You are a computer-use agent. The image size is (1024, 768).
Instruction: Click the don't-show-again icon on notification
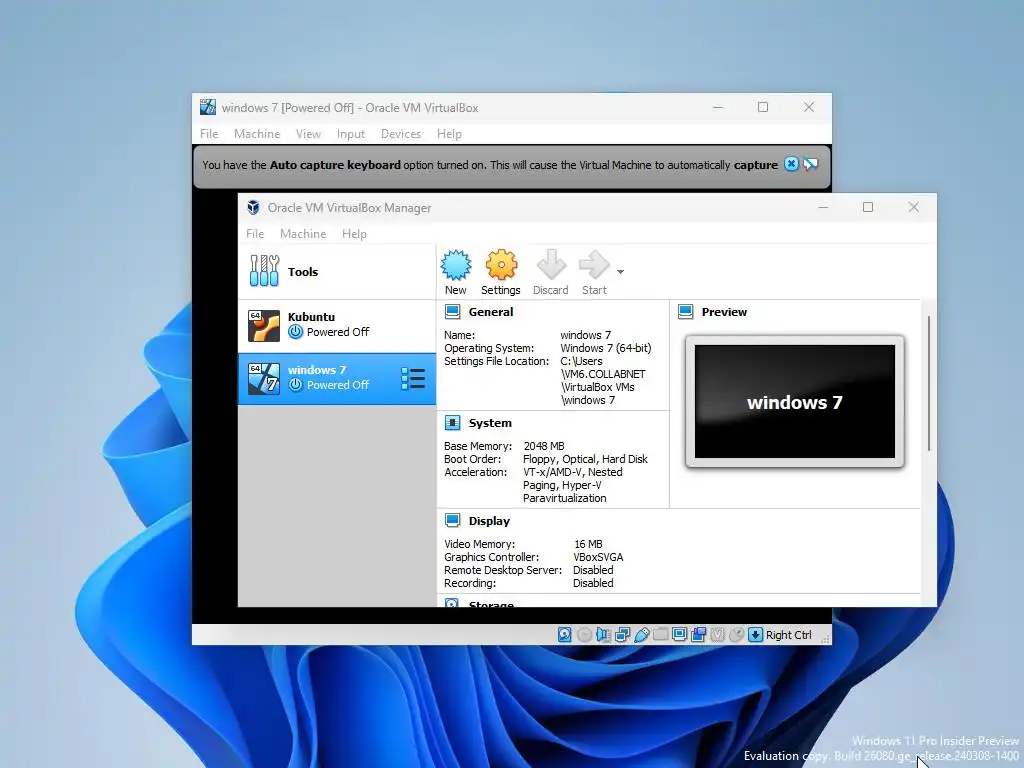coord(810,164)
